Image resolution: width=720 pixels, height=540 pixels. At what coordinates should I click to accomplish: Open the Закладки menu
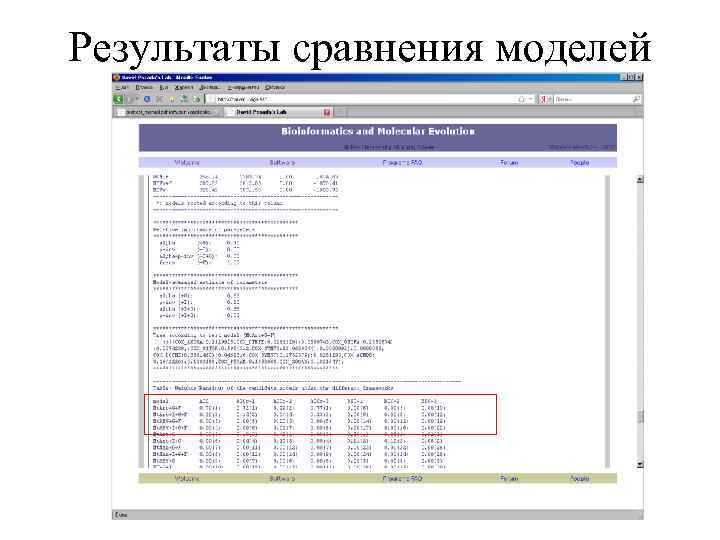coord(209,87)
